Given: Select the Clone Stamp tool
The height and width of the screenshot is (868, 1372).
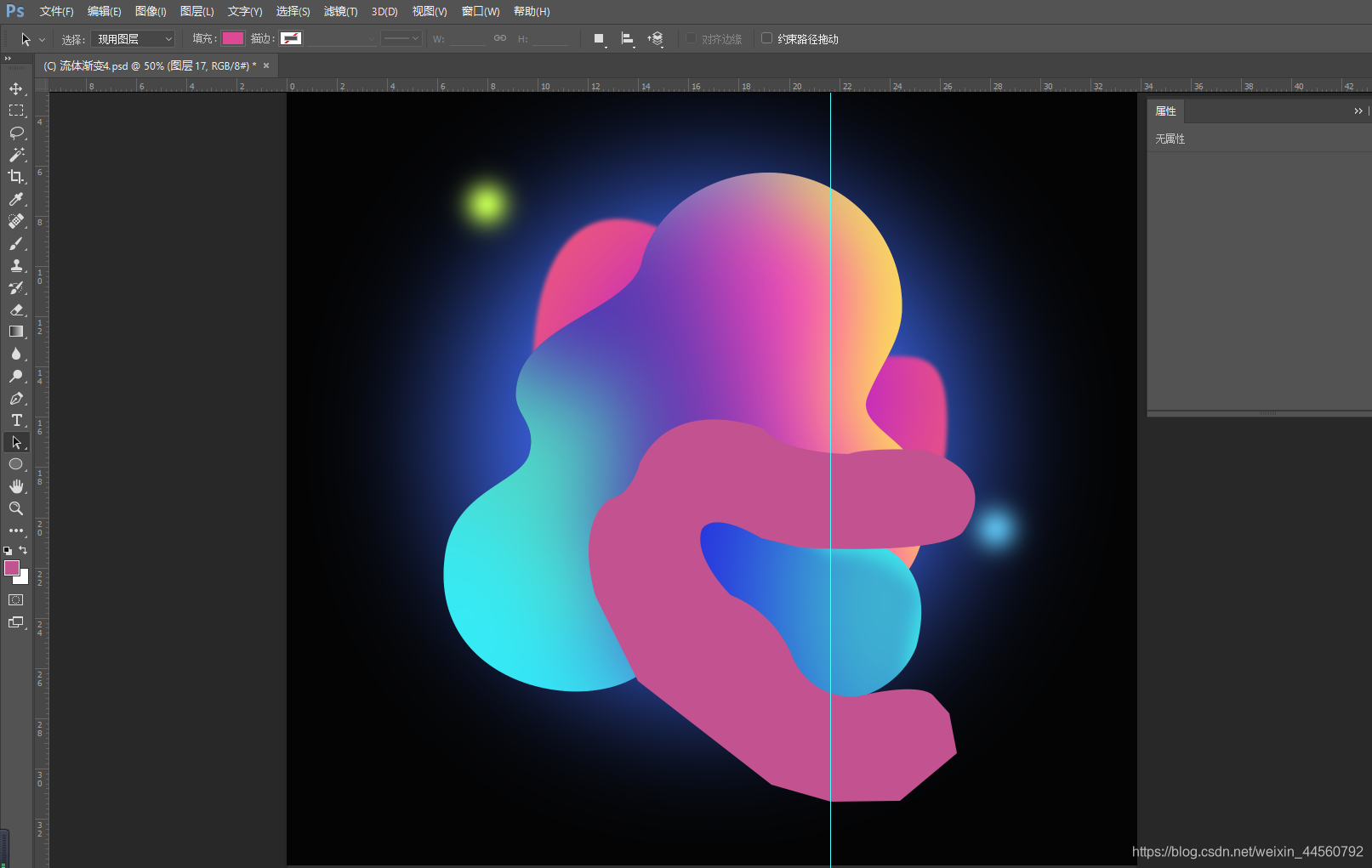Looking at the screenshot, I should pos(16,265).
